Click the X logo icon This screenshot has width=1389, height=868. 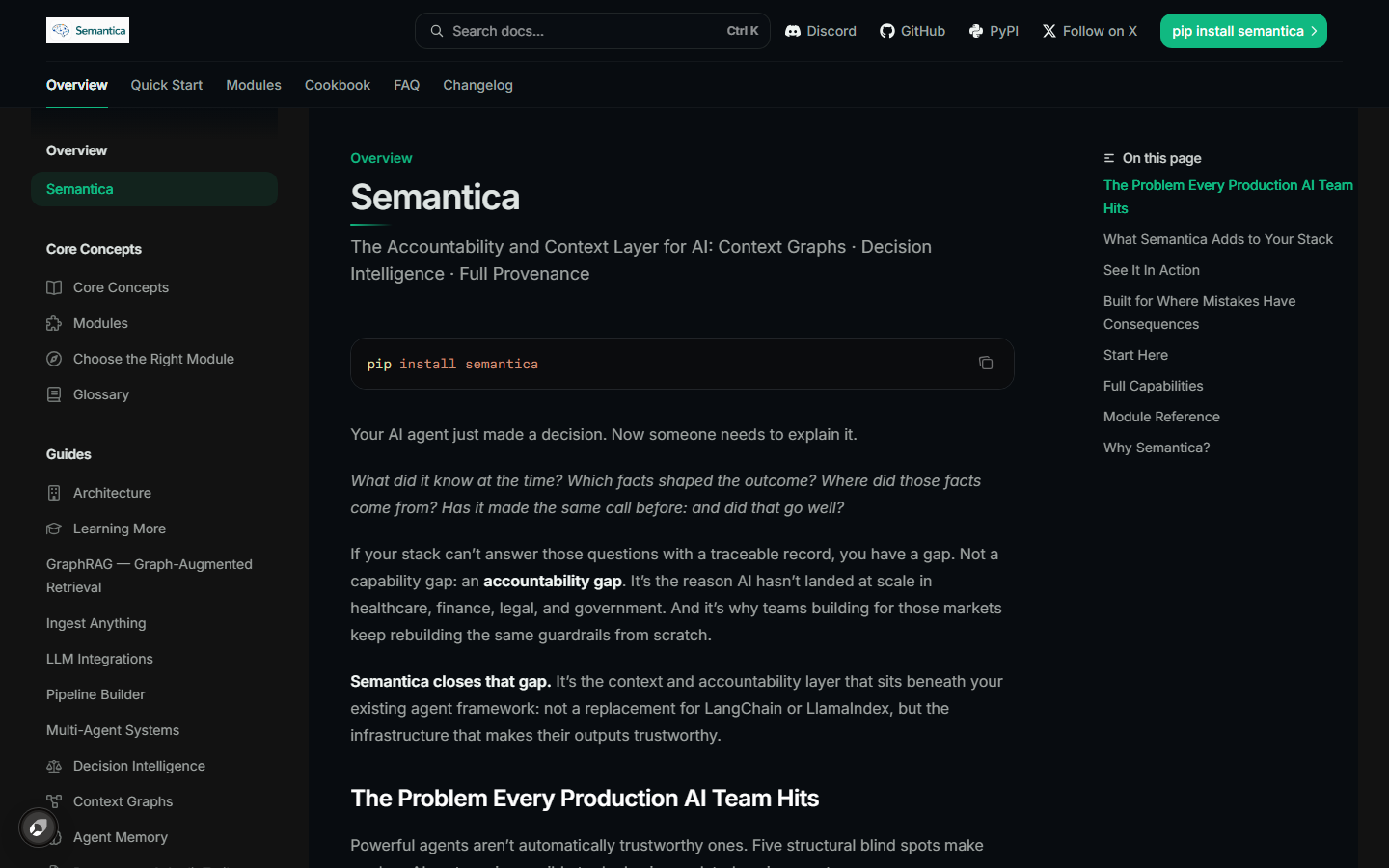point(1049,31)
